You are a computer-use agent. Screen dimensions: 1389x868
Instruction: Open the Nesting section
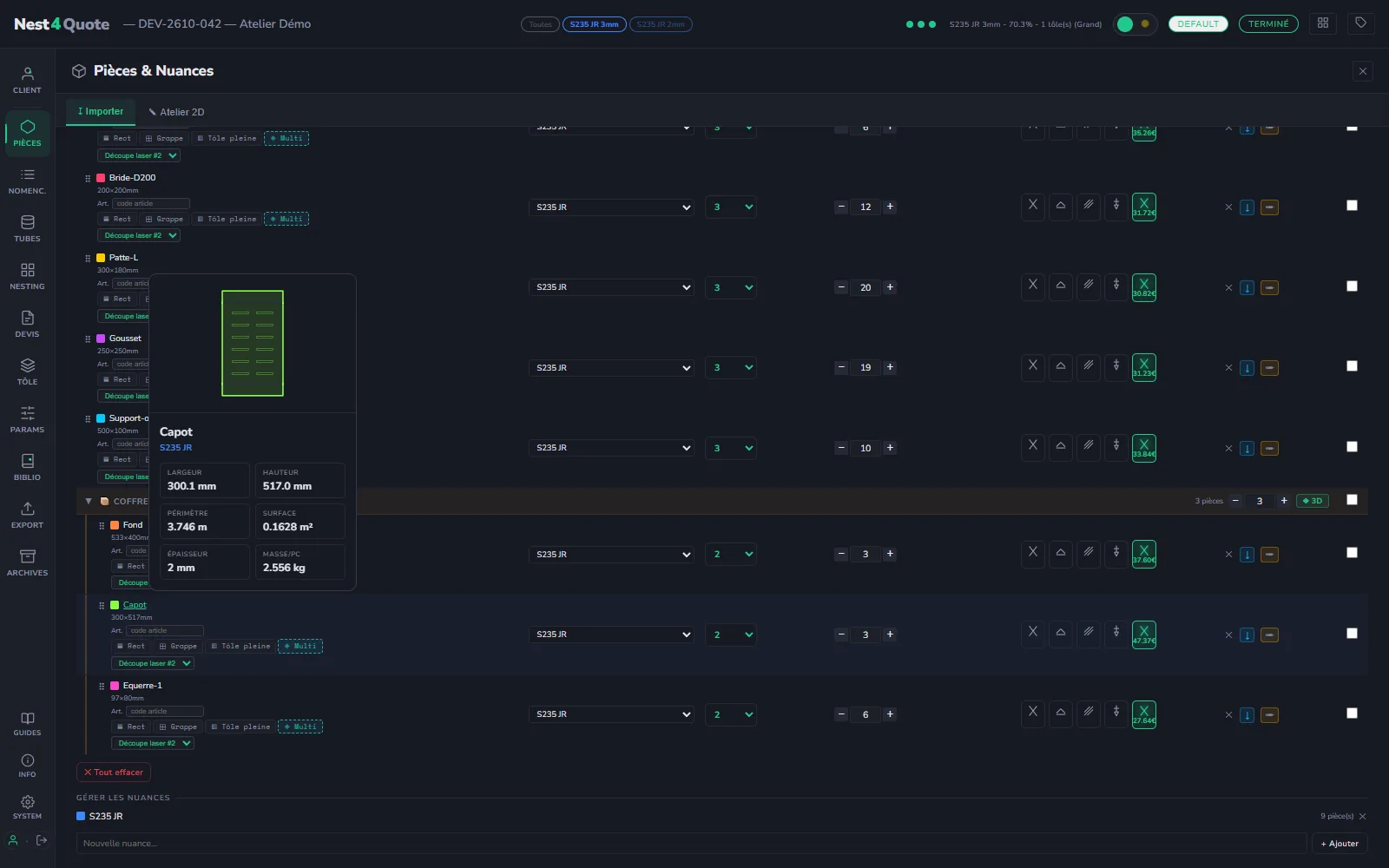coord(27,277)
